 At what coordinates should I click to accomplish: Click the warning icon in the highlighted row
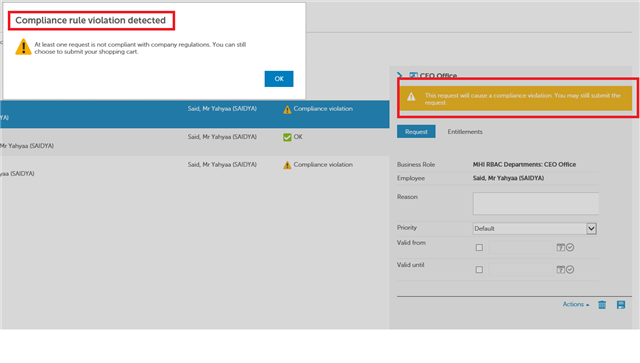coord(287,109)
